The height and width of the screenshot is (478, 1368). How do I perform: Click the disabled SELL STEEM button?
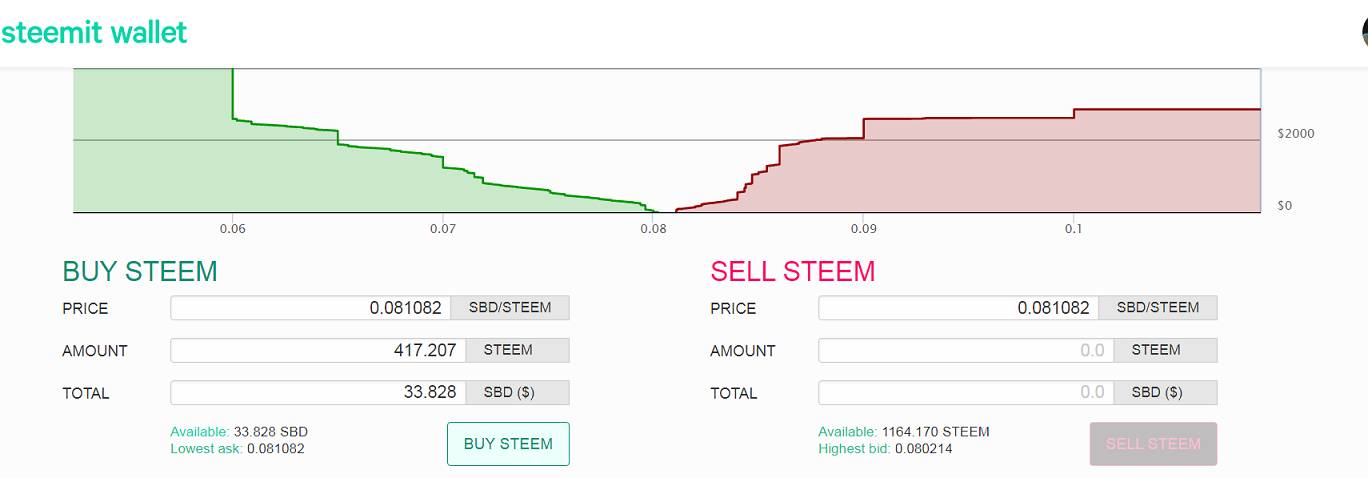1153,444
